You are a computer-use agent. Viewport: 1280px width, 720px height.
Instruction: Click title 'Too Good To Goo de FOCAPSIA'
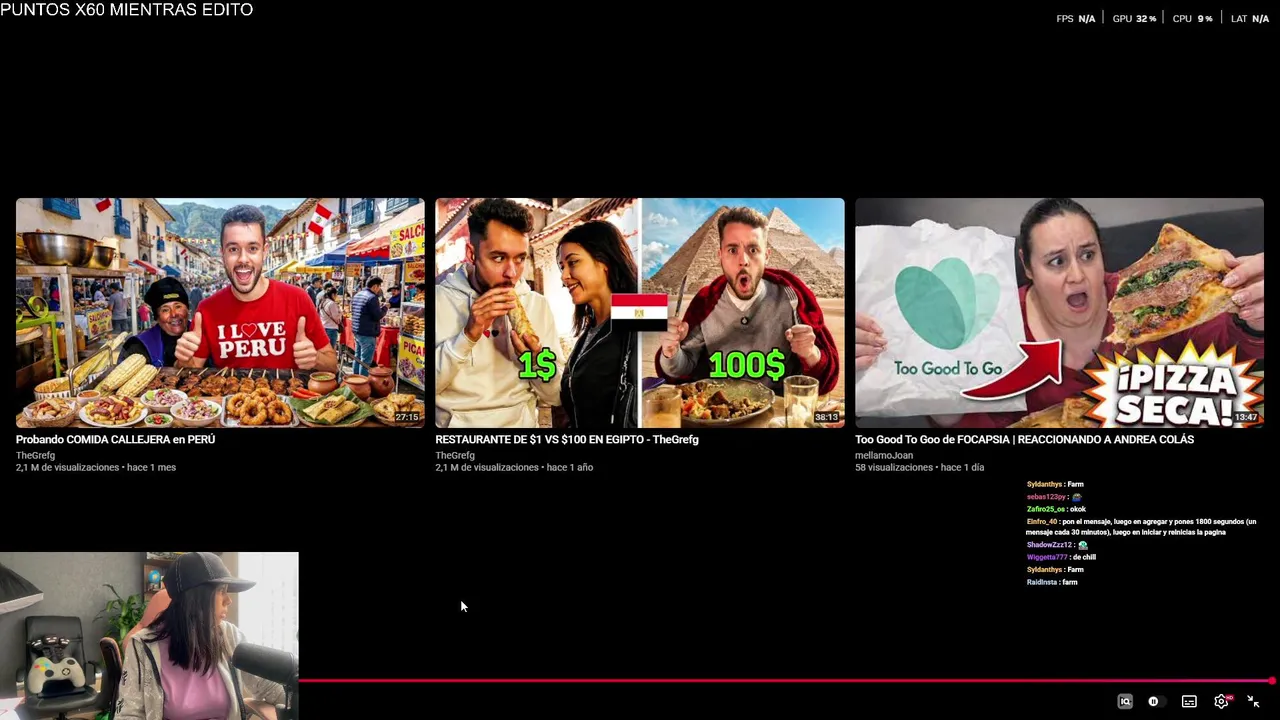click(x=1024, y=439)
